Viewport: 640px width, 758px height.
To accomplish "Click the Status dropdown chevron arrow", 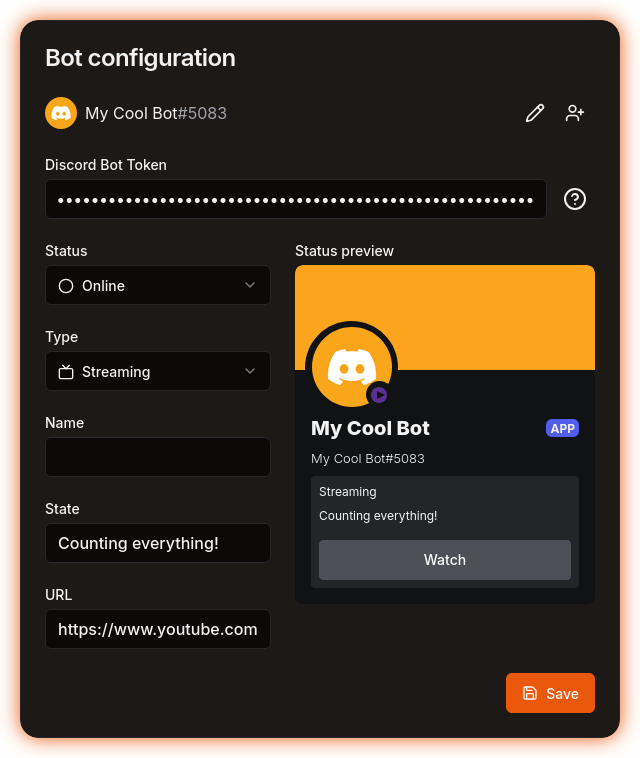I will coord(250,285).
